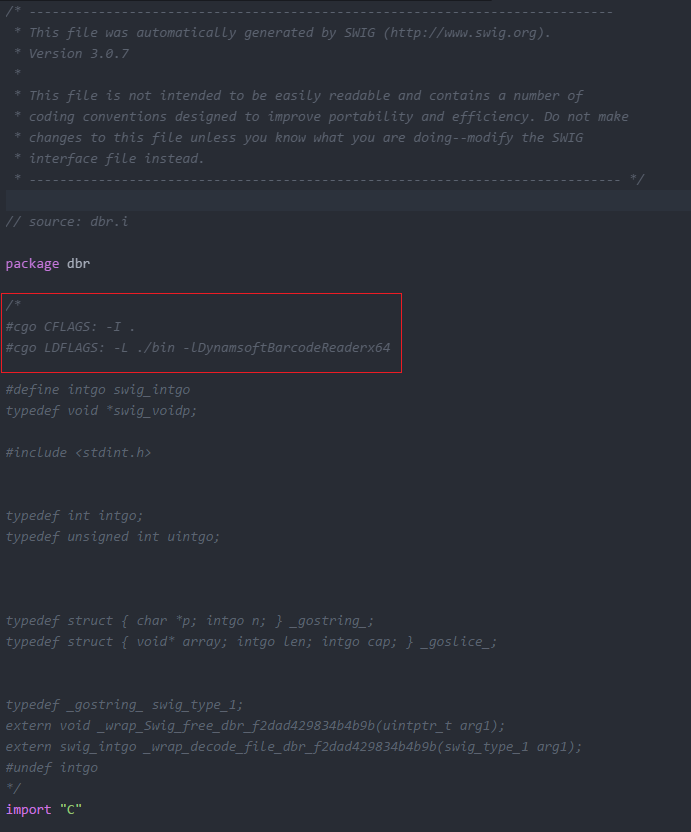Click the "#undef intgo" line
This screenshot has width=691, height=832.
(x=52, y=768)
